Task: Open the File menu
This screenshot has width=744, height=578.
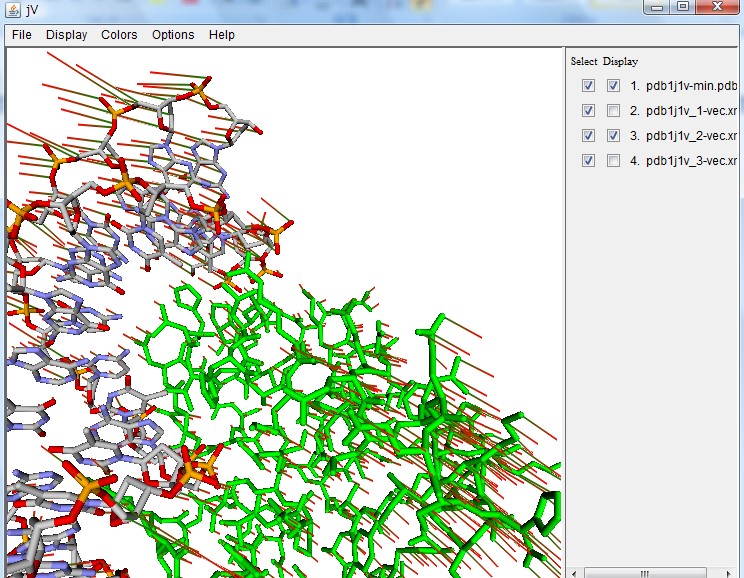Action: tap(22, 35)
